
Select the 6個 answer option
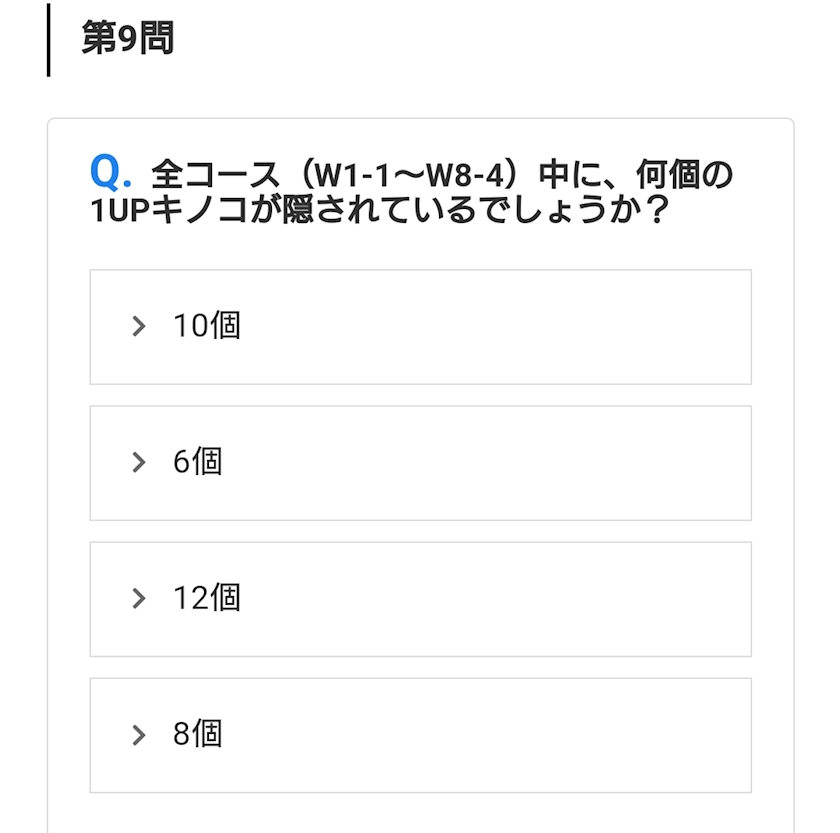tap(421, 463)
